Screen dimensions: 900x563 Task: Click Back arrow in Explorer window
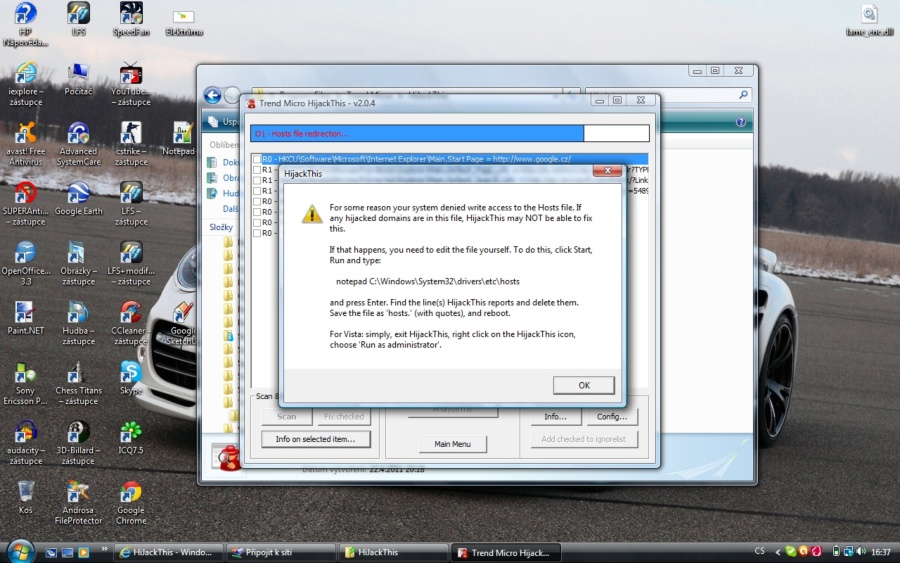tap(212, 95)
